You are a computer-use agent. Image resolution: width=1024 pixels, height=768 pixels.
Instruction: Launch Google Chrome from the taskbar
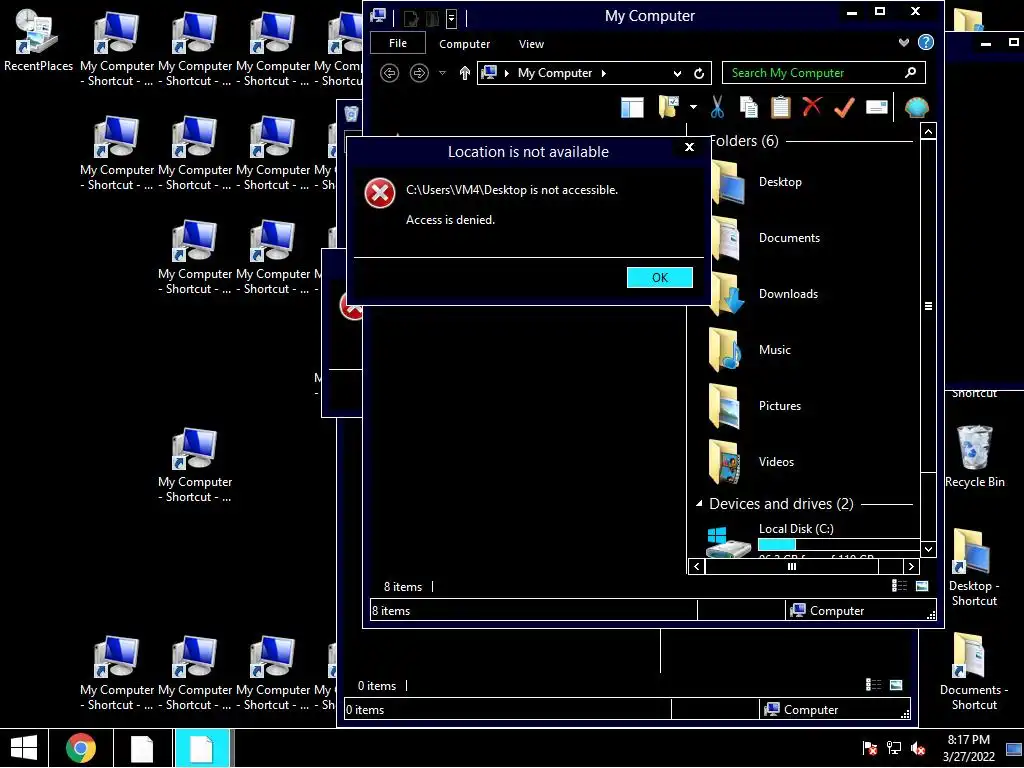click(x=80, y=748)
